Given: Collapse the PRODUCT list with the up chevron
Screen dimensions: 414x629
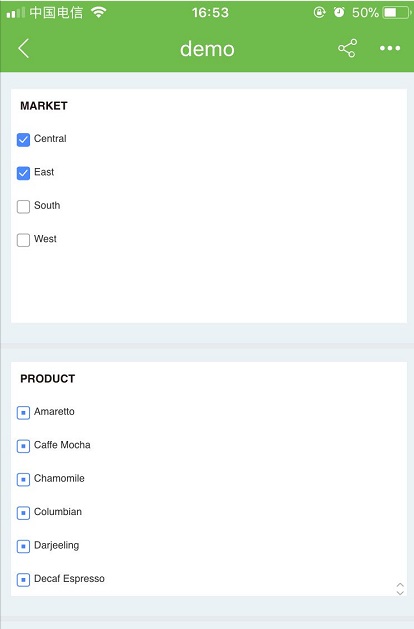Looking at the screenshot, I should point(400,585).
